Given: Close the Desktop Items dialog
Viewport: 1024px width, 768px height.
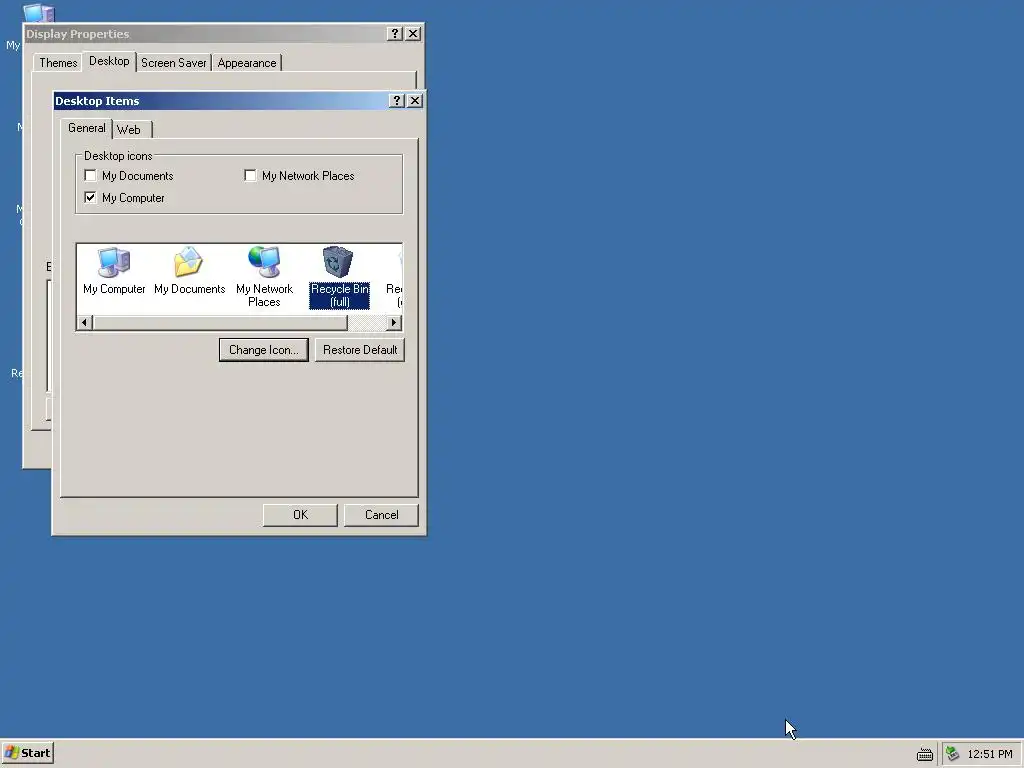Looking at the screenshot, I should (415, 101).
